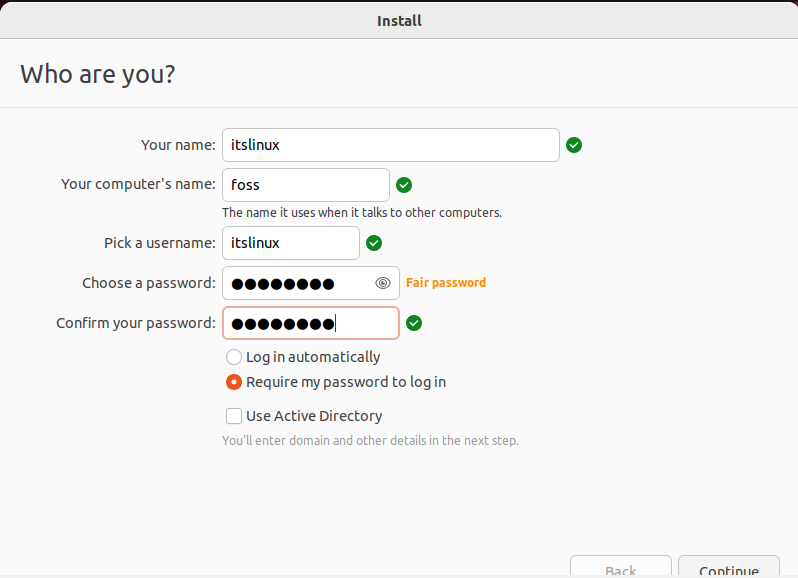The height and width of the screenshot is (578, 798).
Task: Go back with the Back button
Action: 620,566
